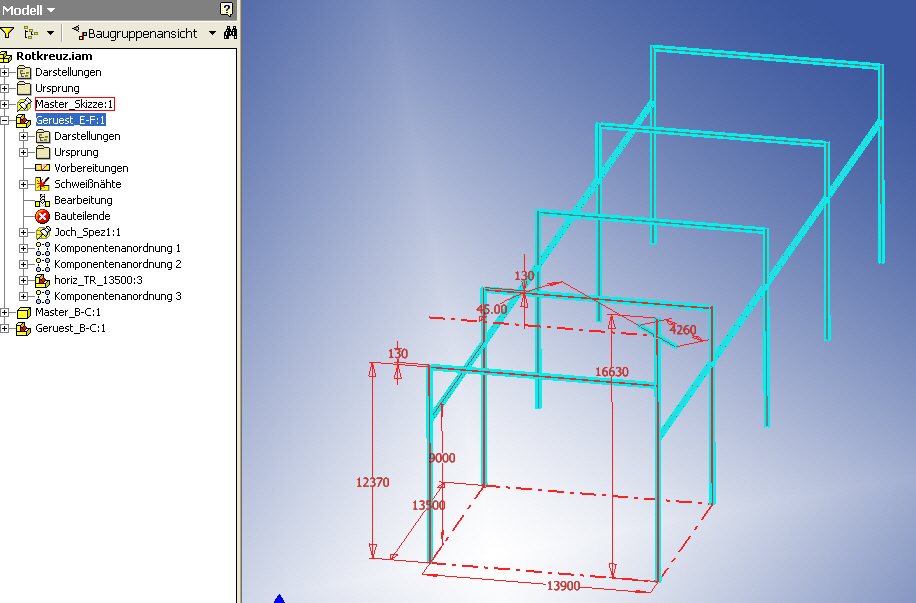Select the 13500 depth dimension

tap(429, 505)
